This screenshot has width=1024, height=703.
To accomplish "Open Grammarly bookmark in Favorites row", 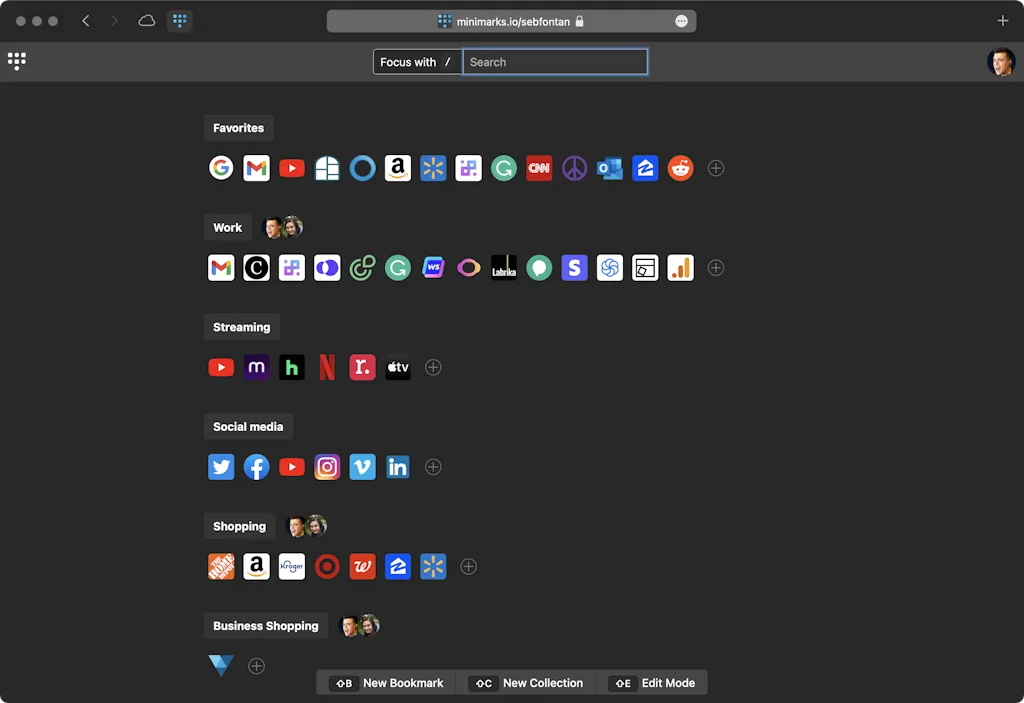I will click(504, 168).
